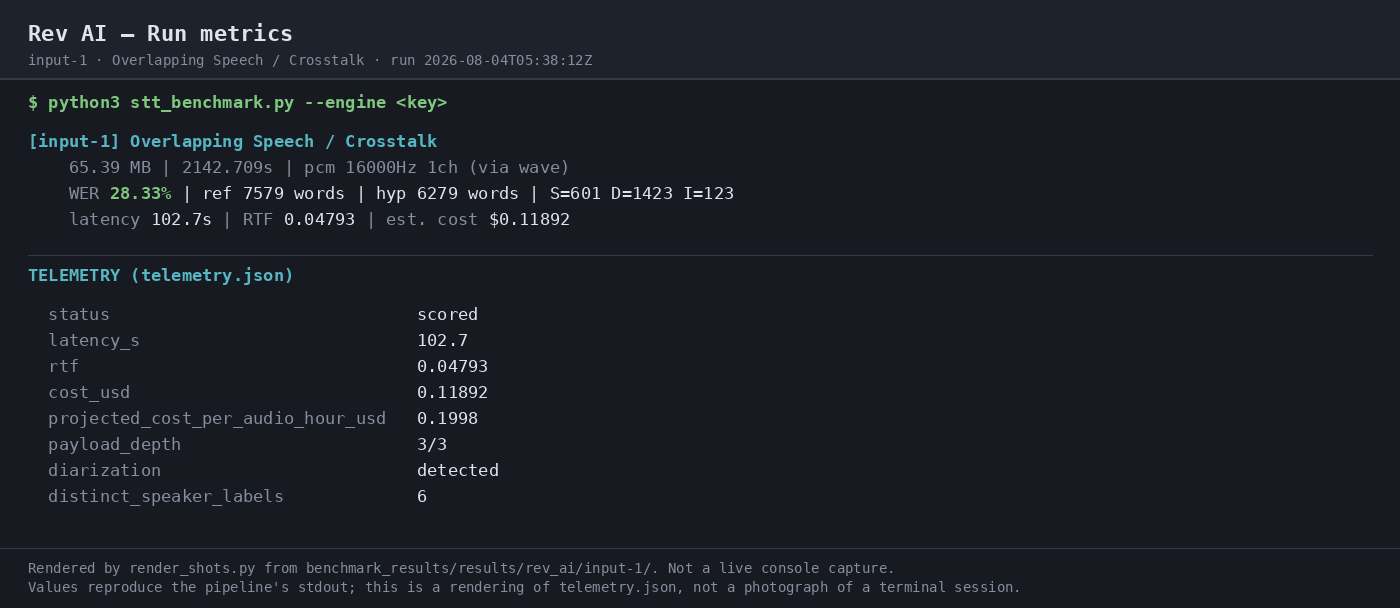The width and height of the screenshot is (1400, 608).
Task: Click 'hyp 6279 words' text
Action: (447, 194)
